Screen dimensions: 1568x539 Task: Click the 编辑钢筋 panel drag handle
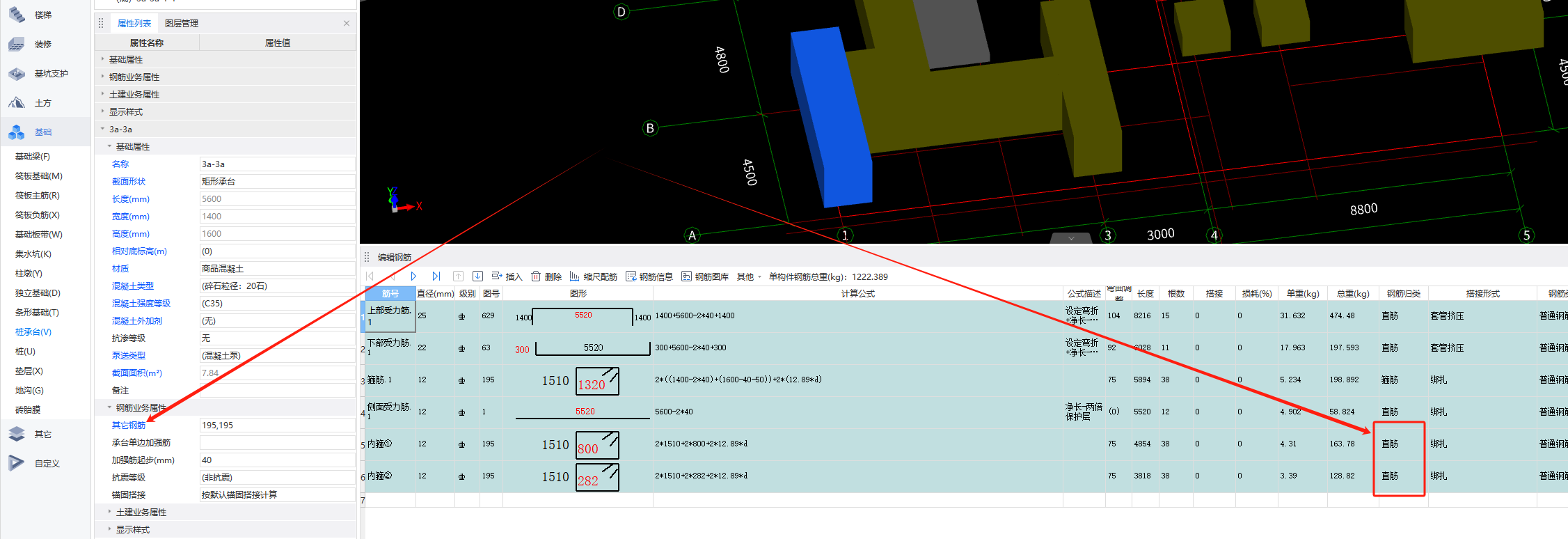tap(367, 257)
